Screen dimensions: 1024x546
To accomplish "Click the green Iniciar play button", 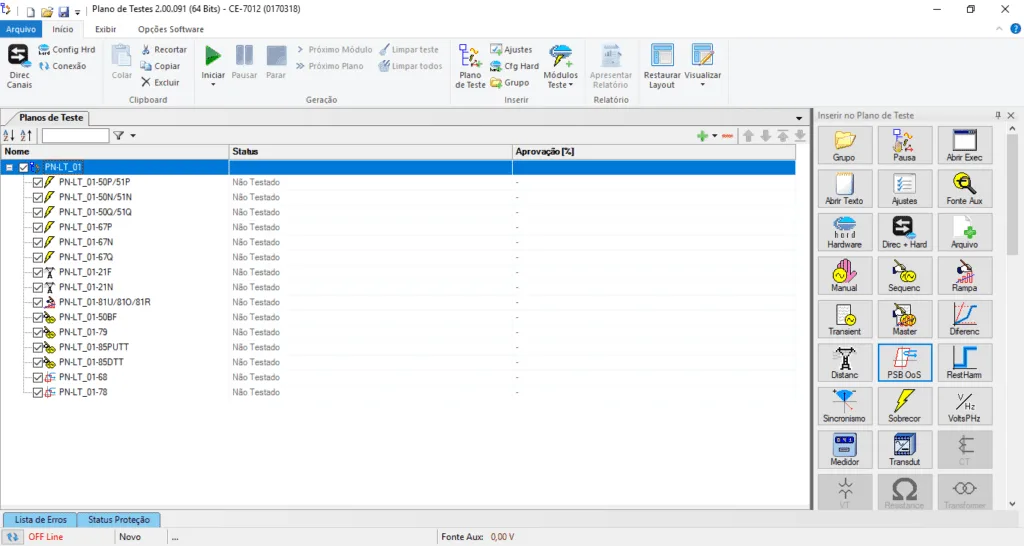I will tap(212, 57).
